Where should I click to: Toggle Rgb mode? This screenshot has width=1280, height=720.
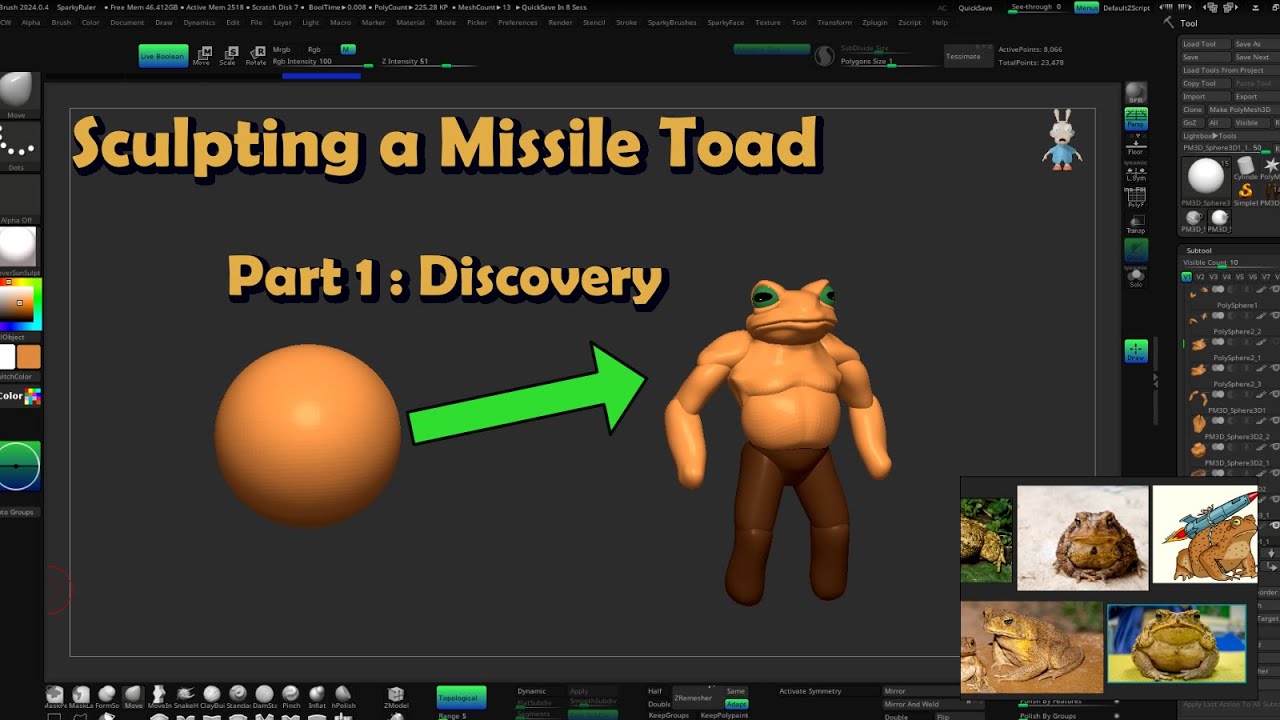(314, 49)
